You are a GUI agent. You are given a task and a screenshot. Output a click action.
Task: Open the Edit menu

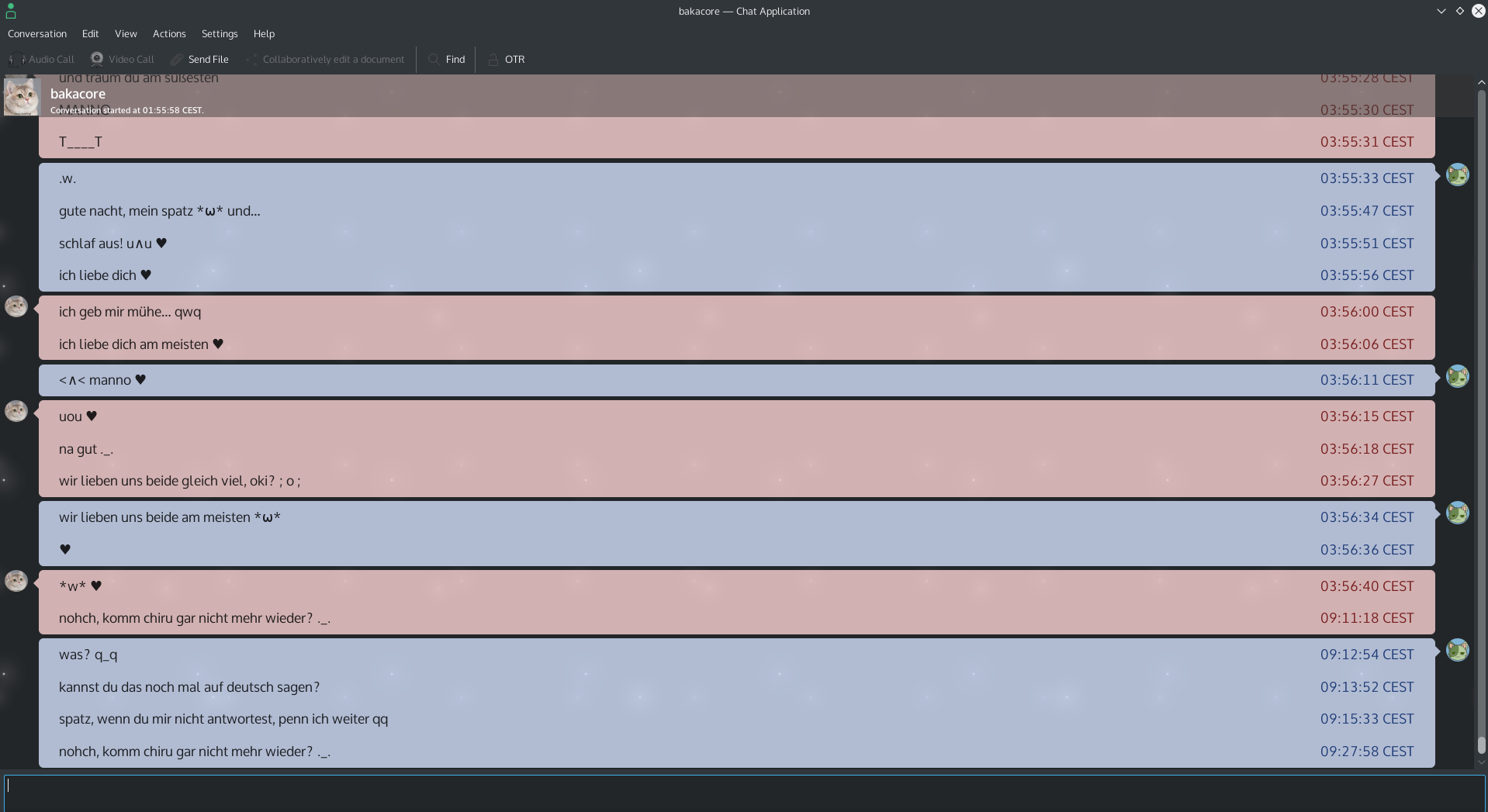pos(90,33)
